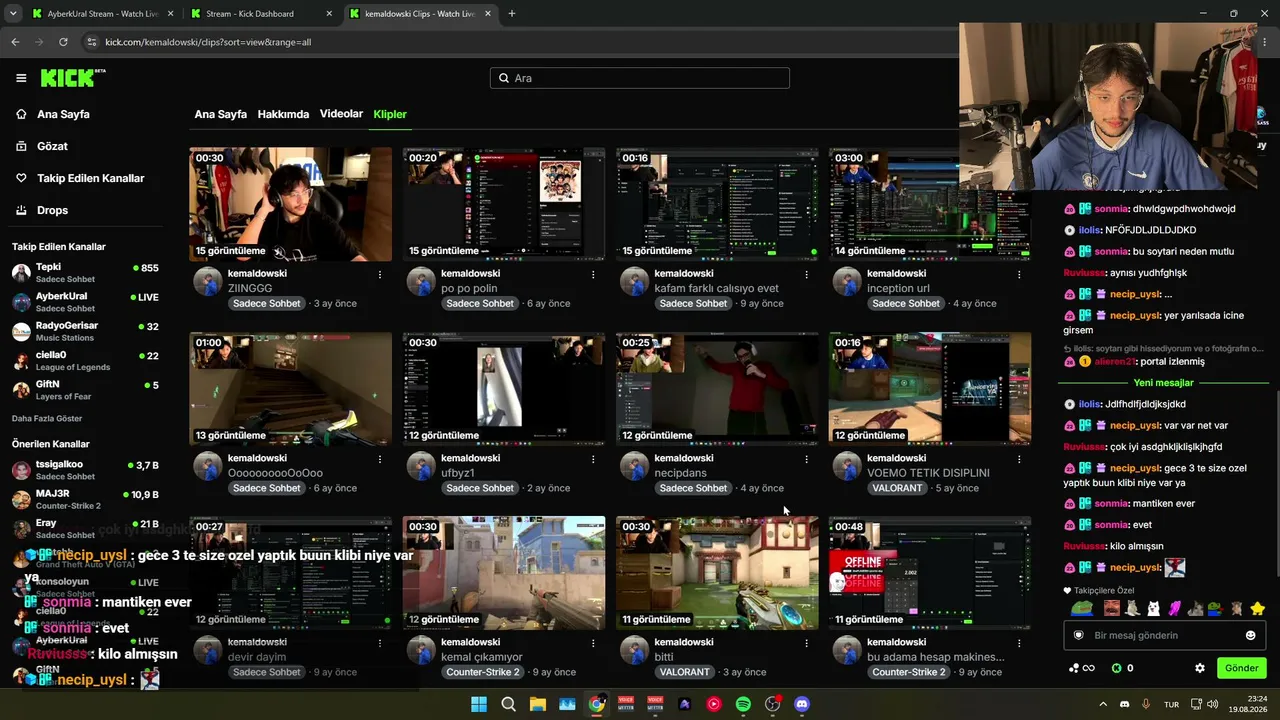
Task: Open a new browser tab with plus icon
Action: click(511, 14)
